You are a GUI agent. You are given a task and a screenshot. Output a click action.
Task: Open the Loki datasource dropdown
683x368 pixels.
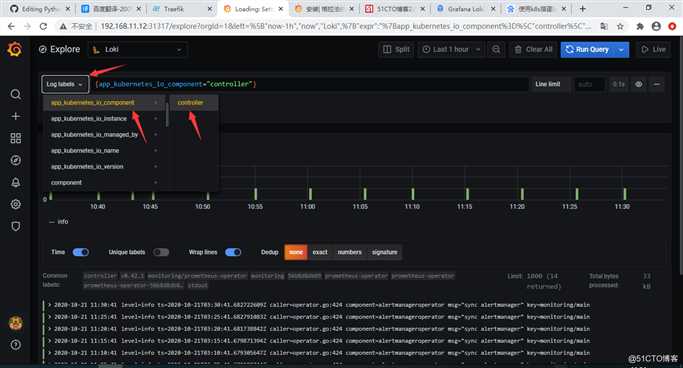click(x=138, y=50)
